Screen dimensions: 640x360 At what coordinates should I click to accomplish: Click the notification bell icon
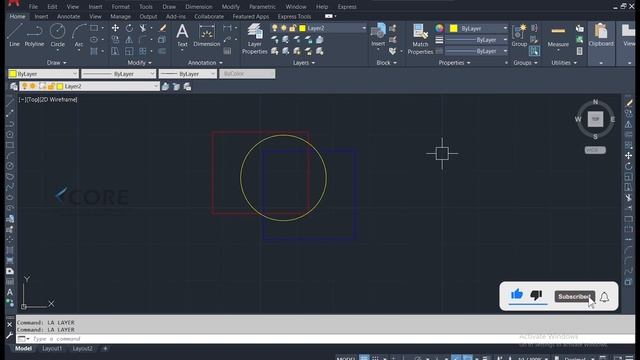coord(604,297)
